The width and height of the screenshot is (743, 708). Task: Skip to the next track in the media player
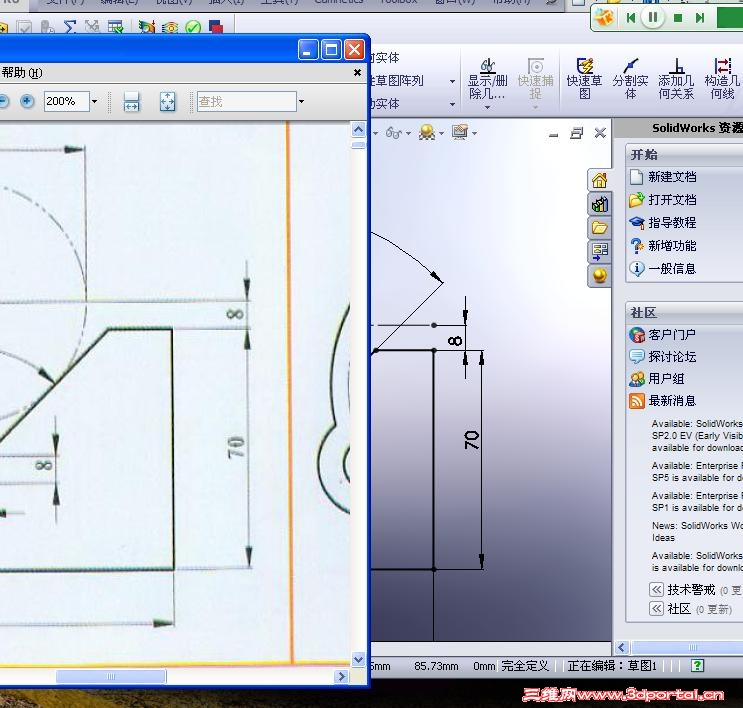[x=700, y=18]
